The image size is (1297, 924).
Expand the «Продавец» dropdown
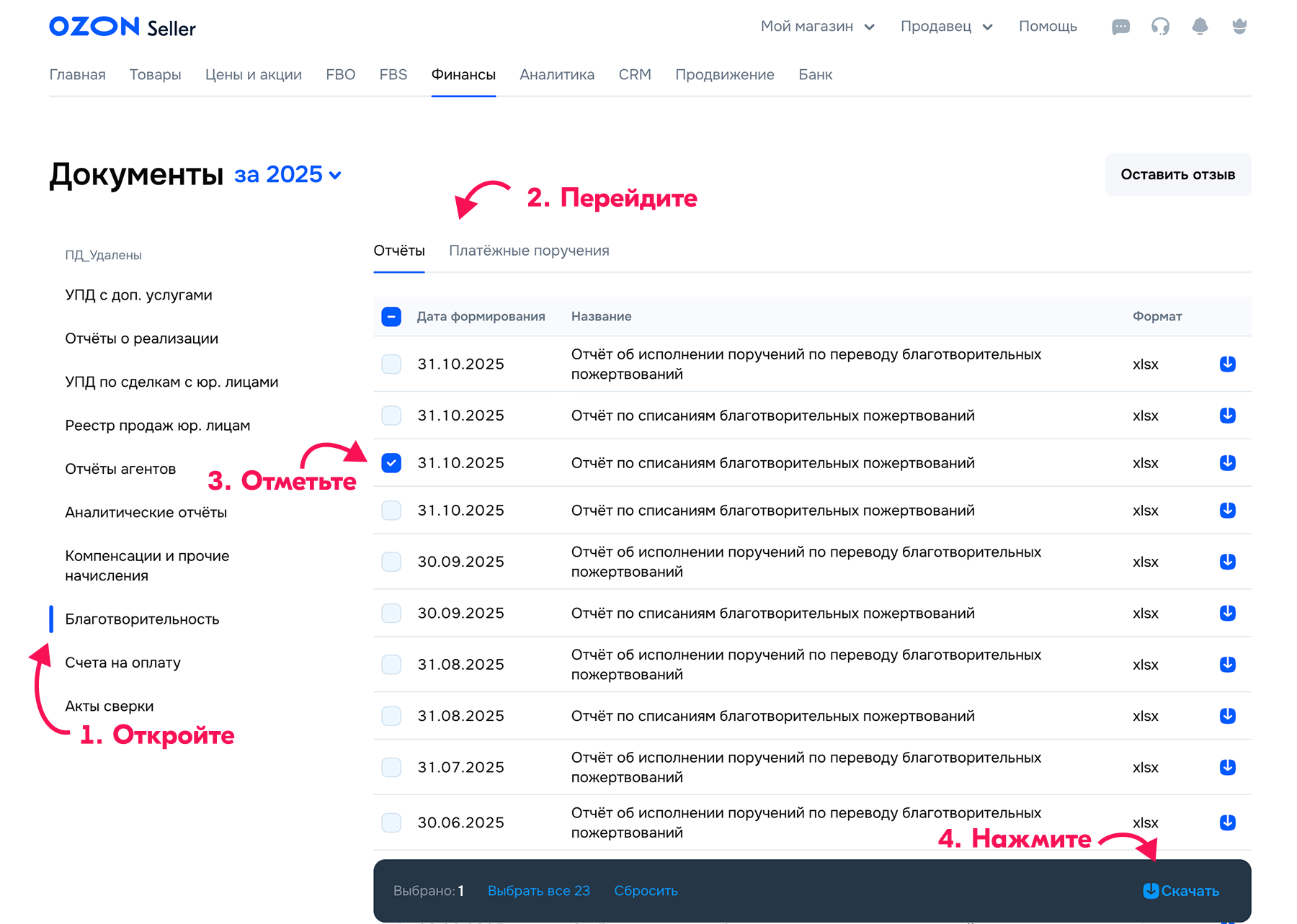(947, 27)
